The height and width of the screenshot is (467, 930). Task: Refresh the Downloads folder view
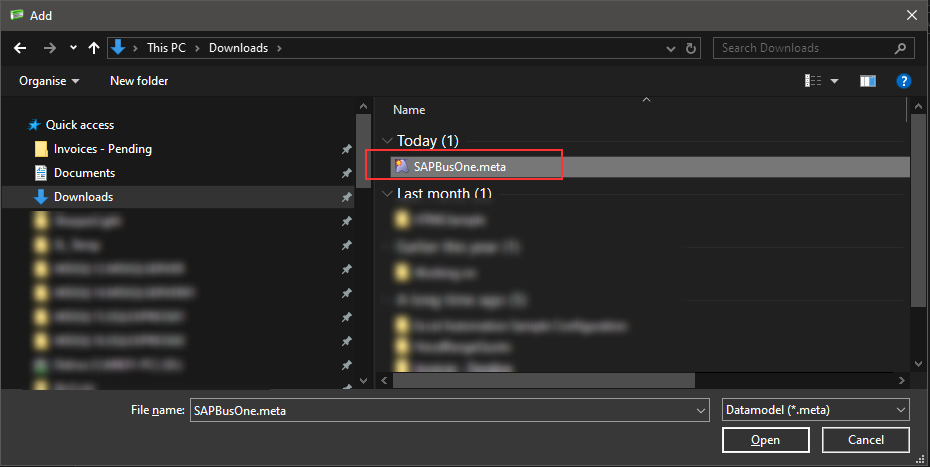[690, 49]
